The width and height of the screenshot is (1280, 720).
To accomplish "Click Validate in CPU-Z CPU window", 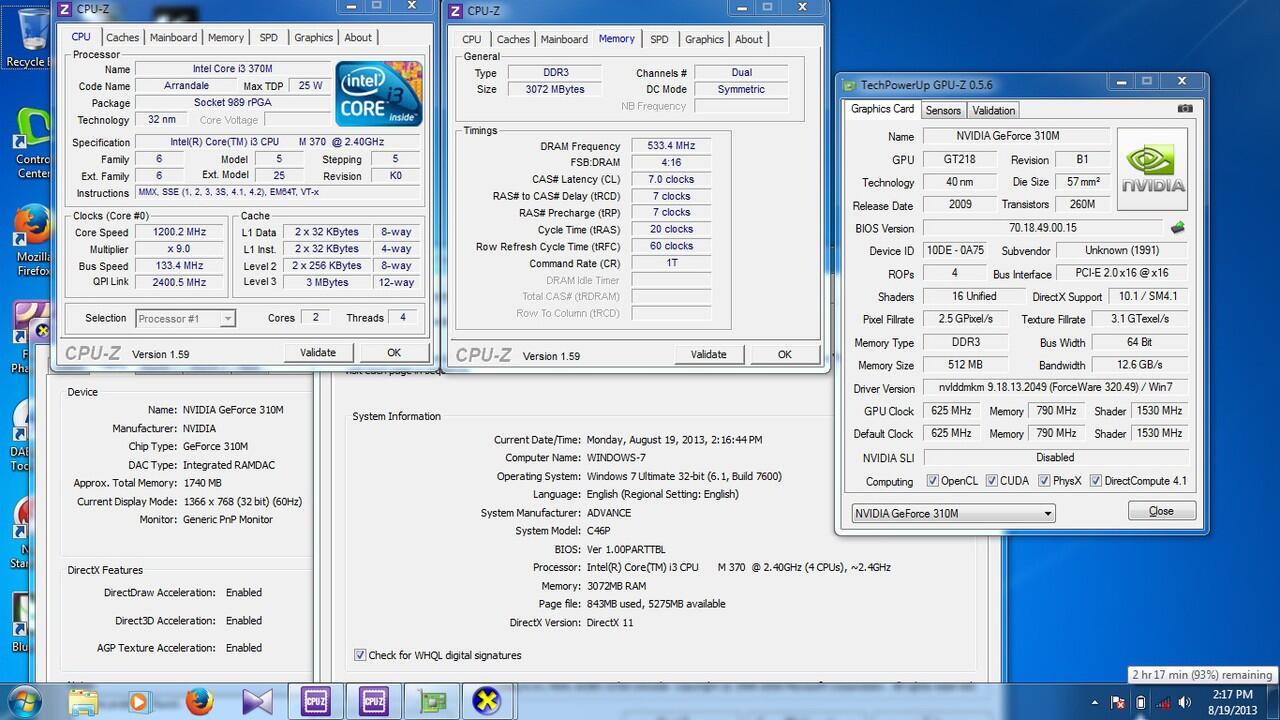I will coord(318,352).
